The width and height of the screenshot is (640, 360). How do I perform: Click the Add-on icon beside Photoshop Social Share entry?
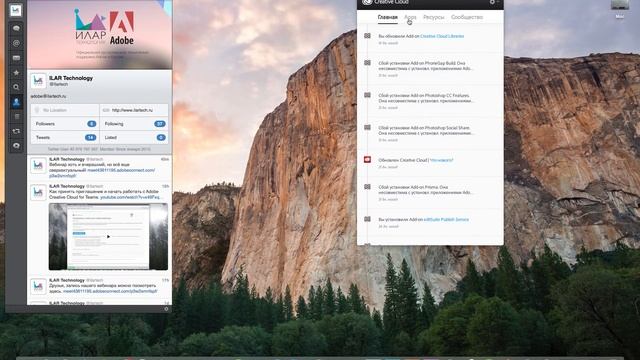click(367, 127)
